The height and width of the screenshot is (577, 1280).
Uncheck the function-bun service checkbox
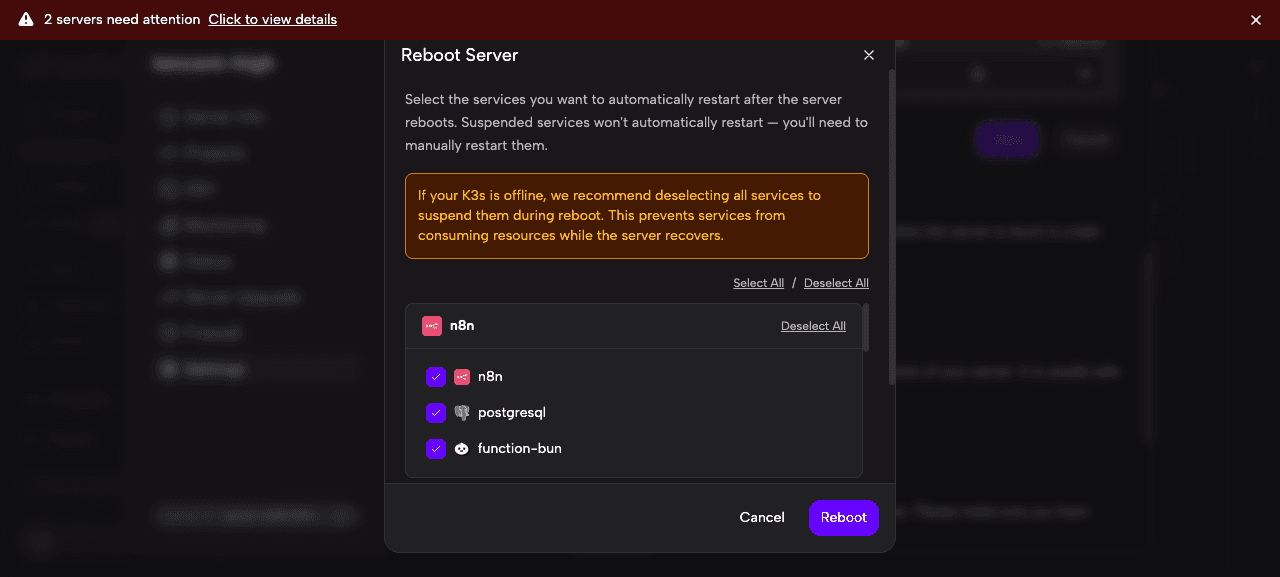click(x=435, y=449)
